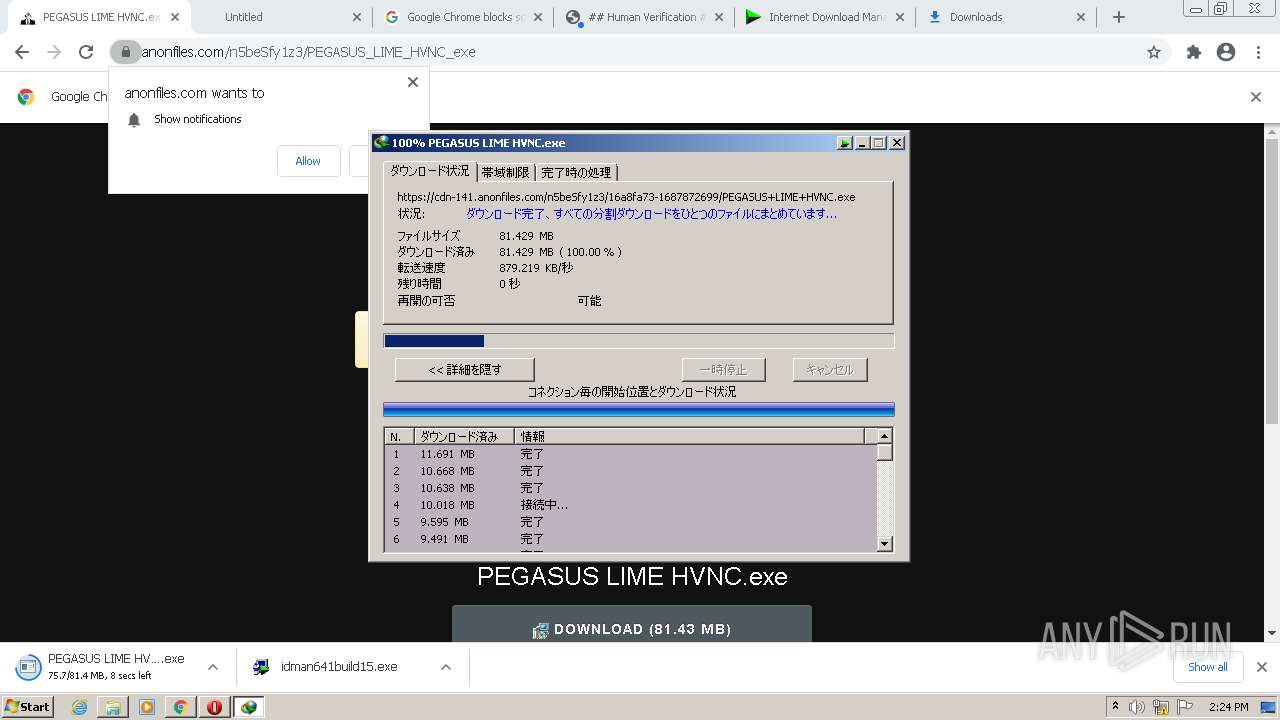Open the 帯域制限 tab in IDM dialog
The height and width of the screenshot is (720, 1280).
[x=505, y=172]
